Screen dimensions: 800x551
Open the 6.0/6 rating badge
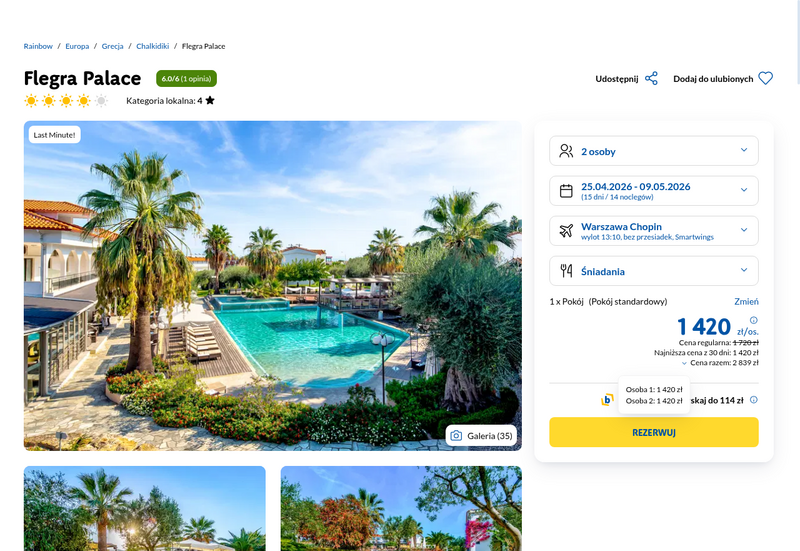tap(186, 79)
